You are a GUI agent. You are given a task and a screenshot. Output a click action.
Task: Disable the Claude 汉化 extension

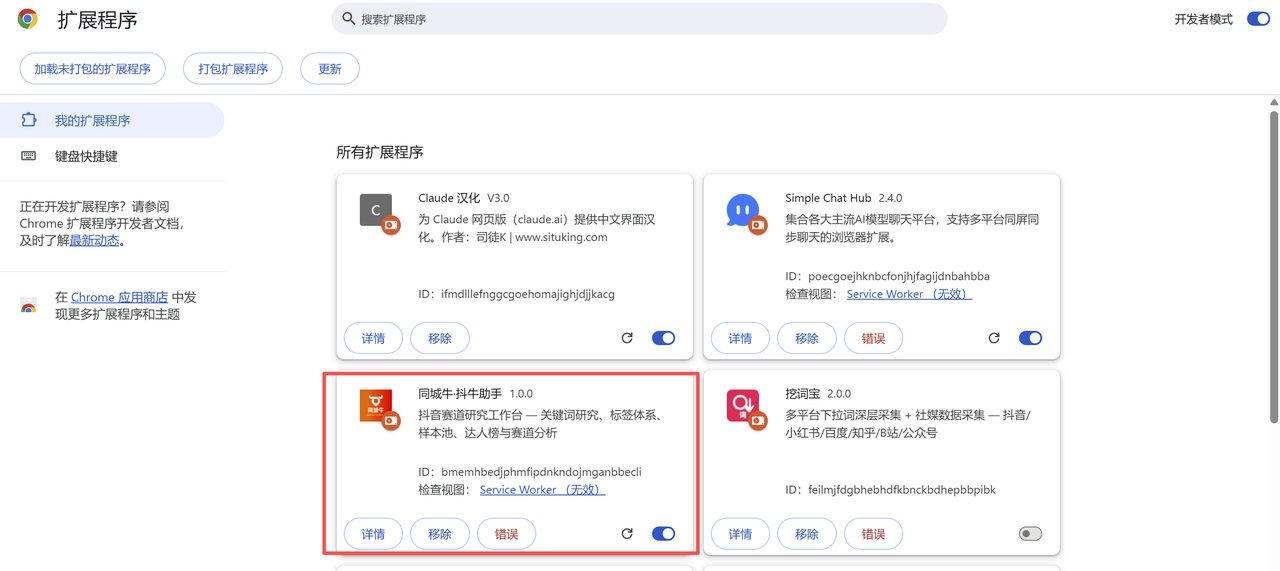click(x=663, y=338)
